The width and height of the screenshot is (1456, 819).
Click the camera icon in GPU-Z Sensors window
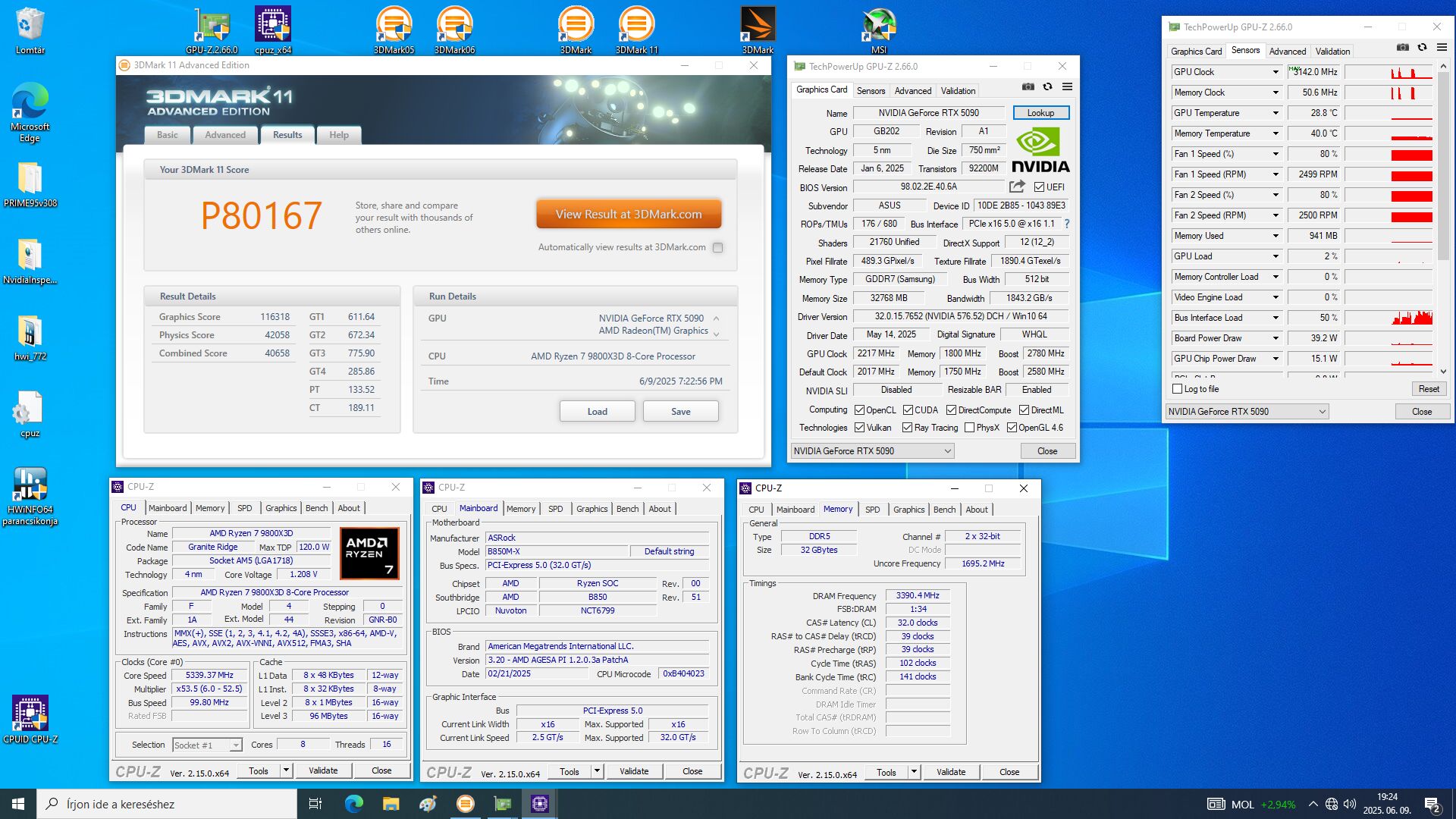point(1403,47)
